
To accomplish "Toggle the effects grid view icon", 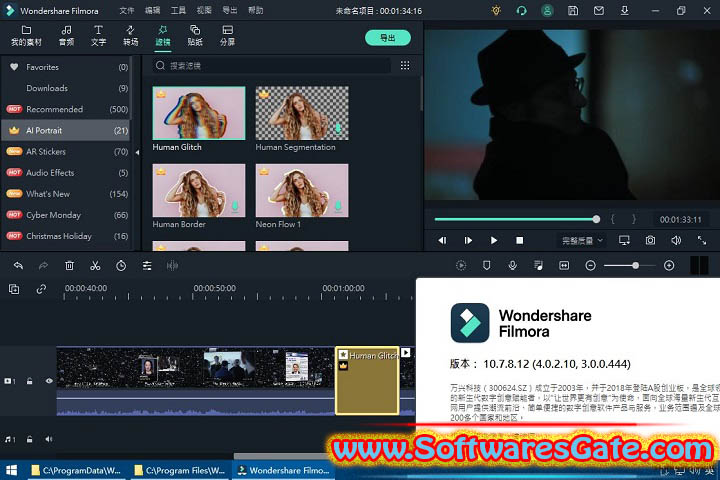I will pos(405,66).
